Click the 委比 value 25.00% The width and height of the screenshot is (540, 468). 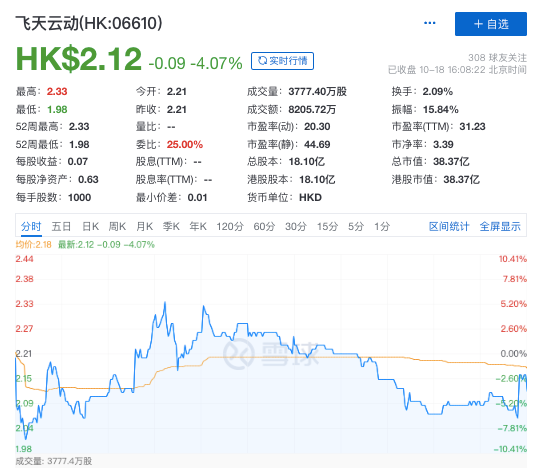(x=185, y=144)
